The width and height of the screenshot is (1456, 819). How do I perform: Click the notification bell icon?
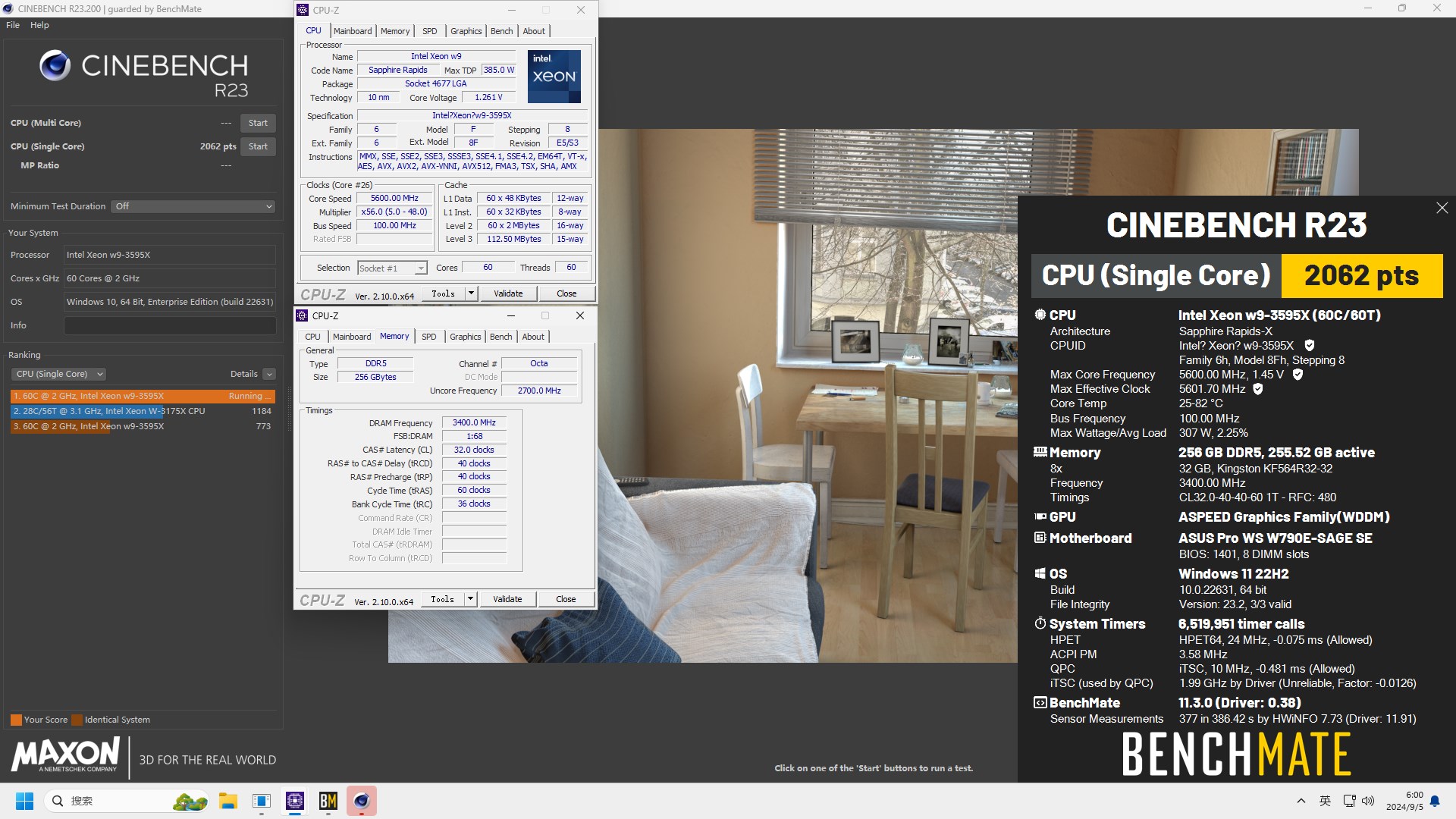pos(1435,801)
